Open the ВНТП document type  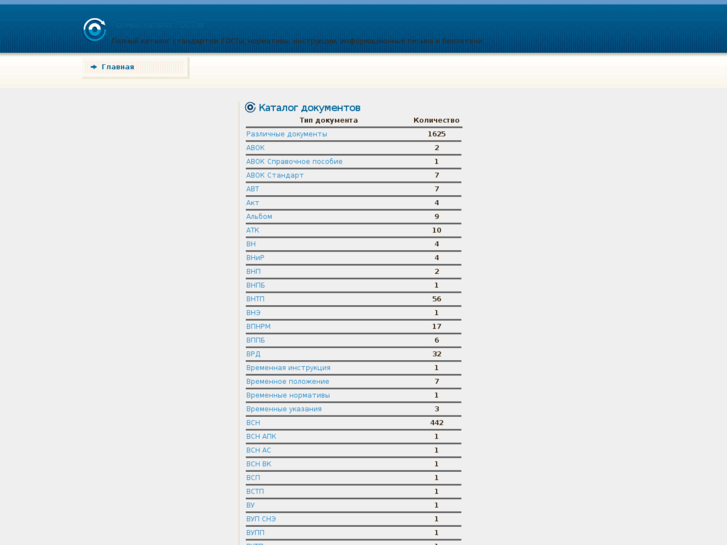(x=255, y=299)
